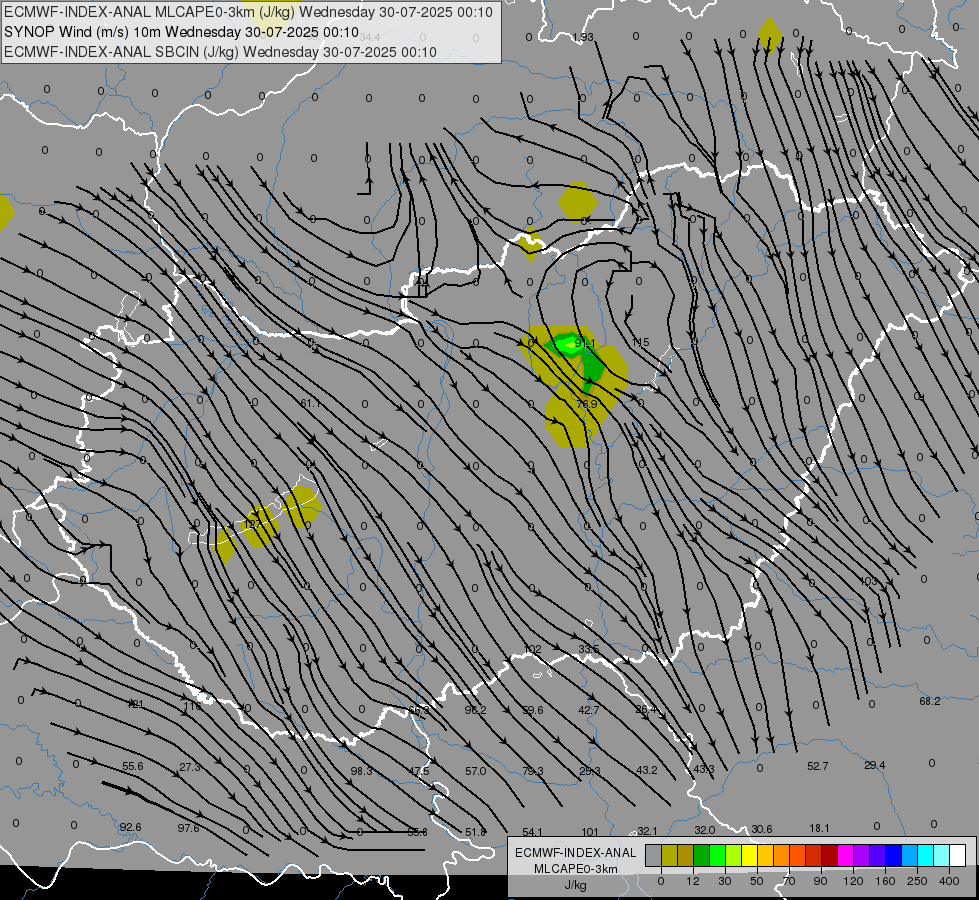Image resolution: width=979 pixels, height=900 pixels.
Task: Click the map value '51.8'
Action: coord(476,833)
